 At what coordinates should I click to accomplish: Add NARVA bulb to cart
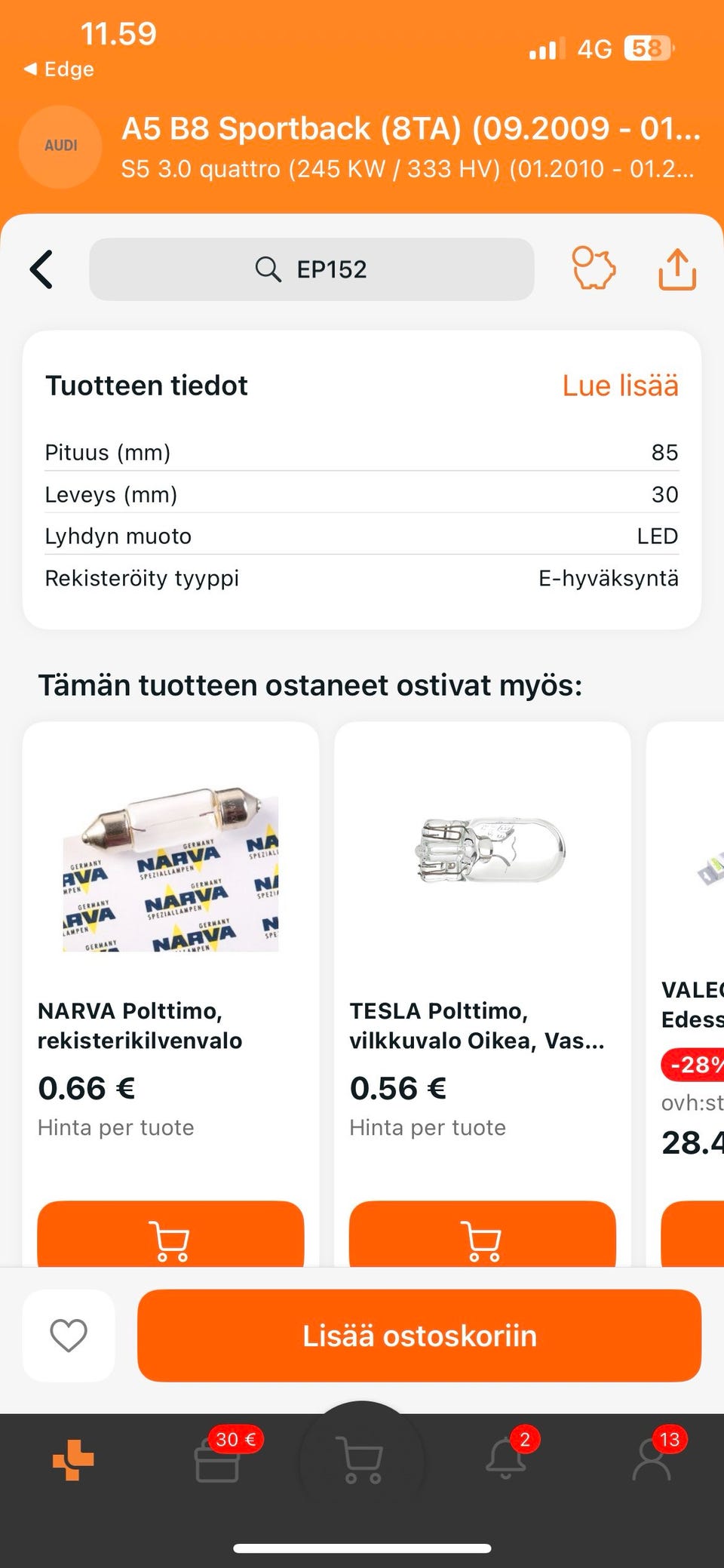click(170, 1237)
